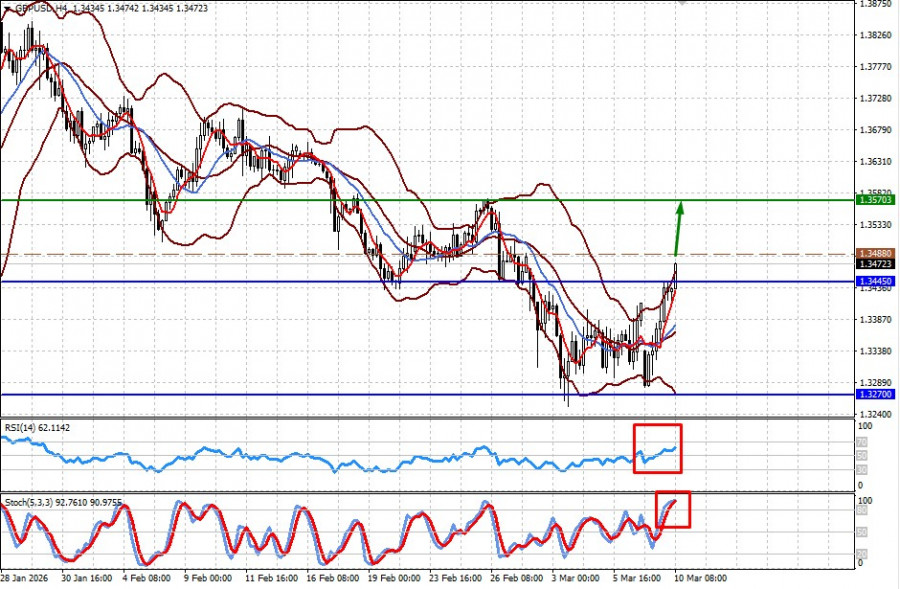Select the blue horizontal line at 1.32700
900x589 pixels.
(428, 394)
